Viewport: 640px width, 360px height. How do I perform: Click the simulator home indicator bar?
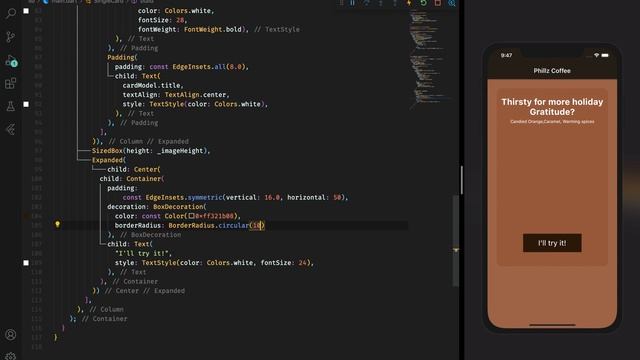click(x=552, y=325)
